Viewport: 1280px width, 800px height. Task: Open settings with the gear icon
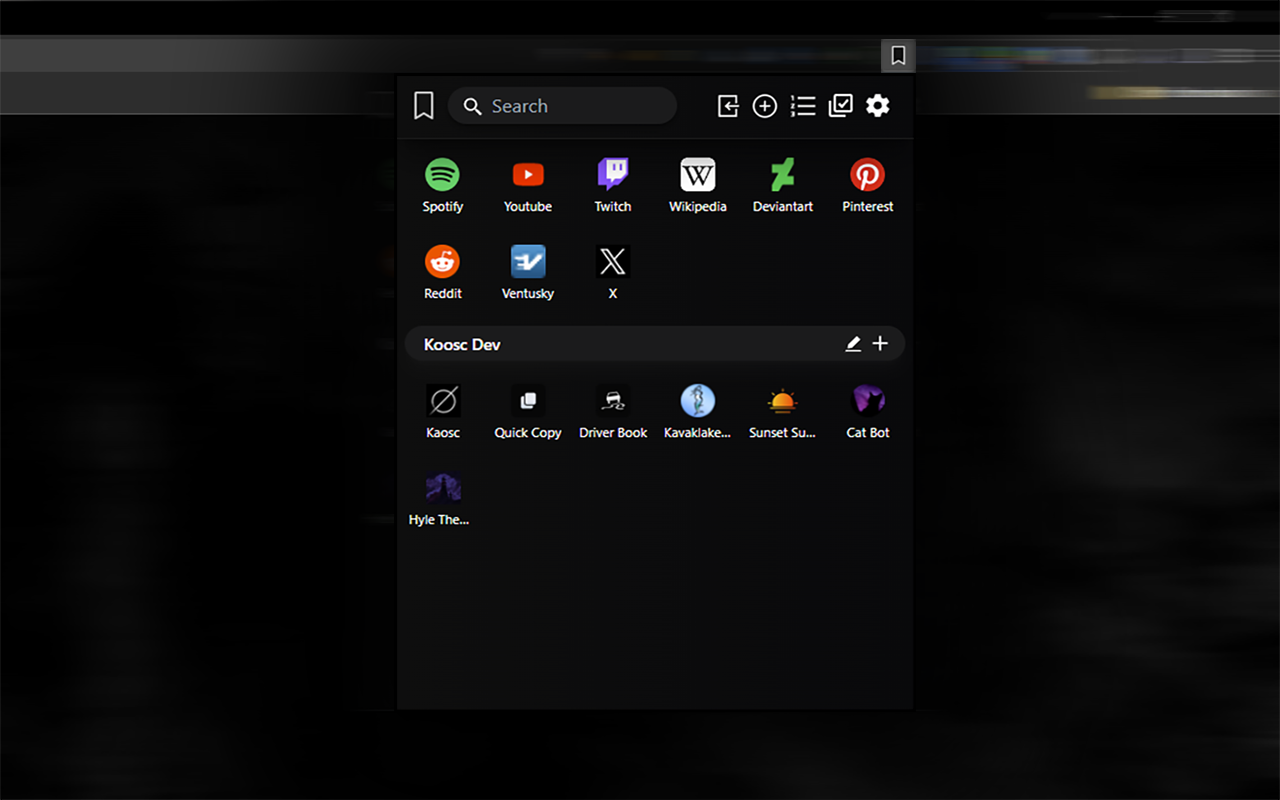tap(878, 106)
